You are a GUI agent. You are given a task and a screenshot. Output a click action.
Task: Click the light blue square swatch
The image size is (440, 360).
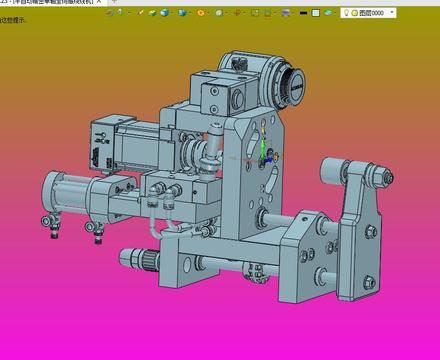tap(316, 13)
